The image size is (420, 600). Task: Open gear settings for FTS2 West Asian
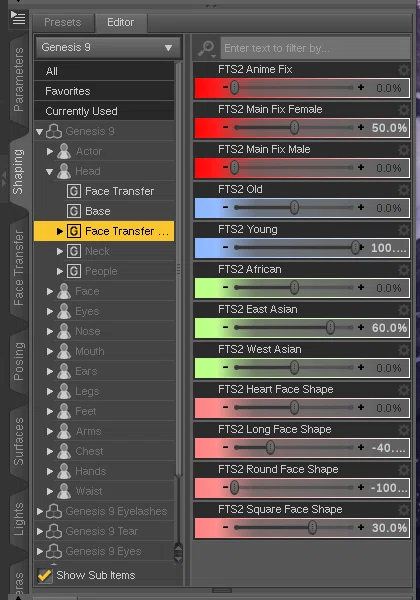pos(403,350)
